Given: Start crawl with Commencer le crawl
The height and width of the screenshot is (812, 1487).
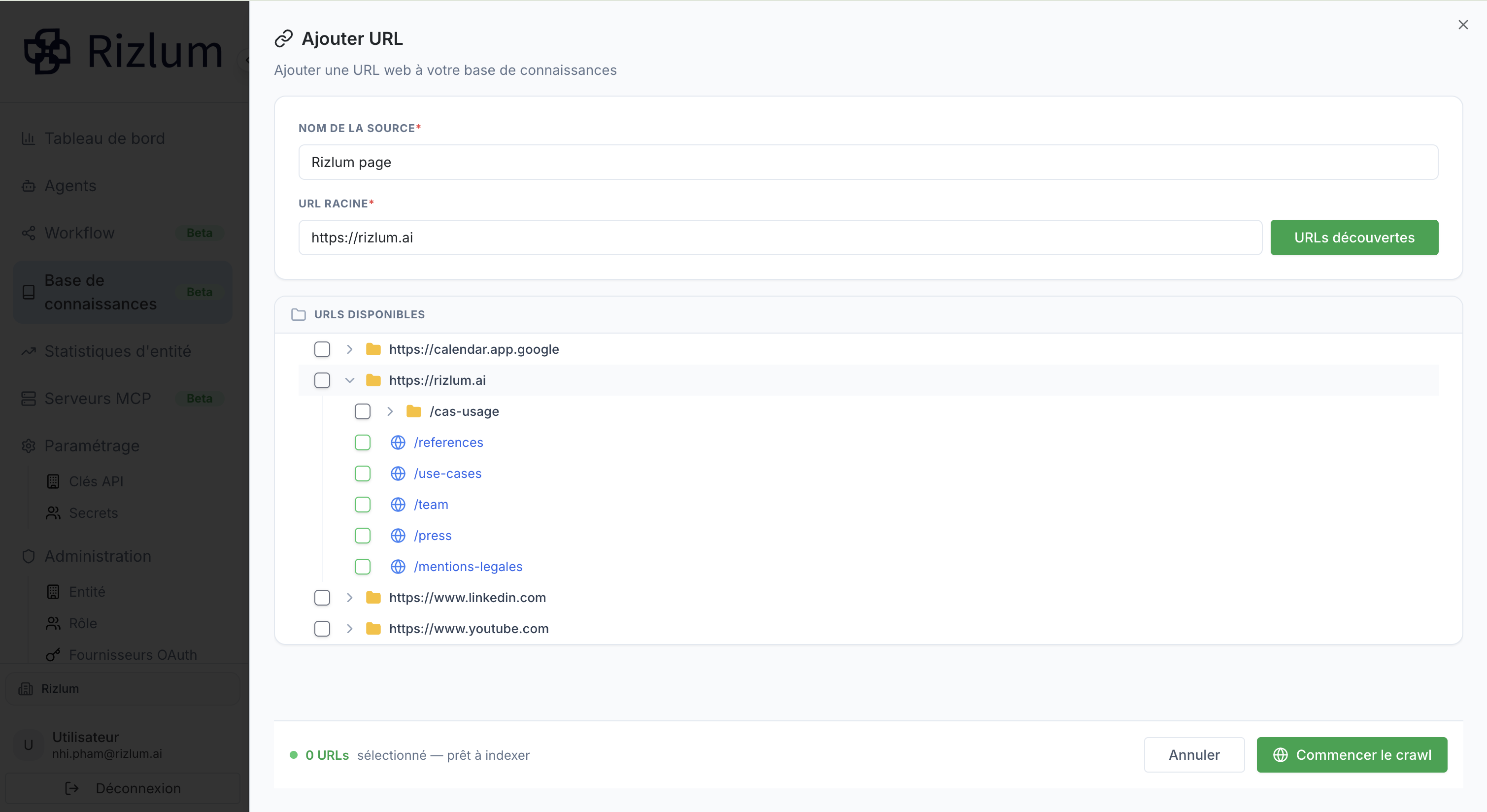Looking at the screenshot, I should point(1352,755).
